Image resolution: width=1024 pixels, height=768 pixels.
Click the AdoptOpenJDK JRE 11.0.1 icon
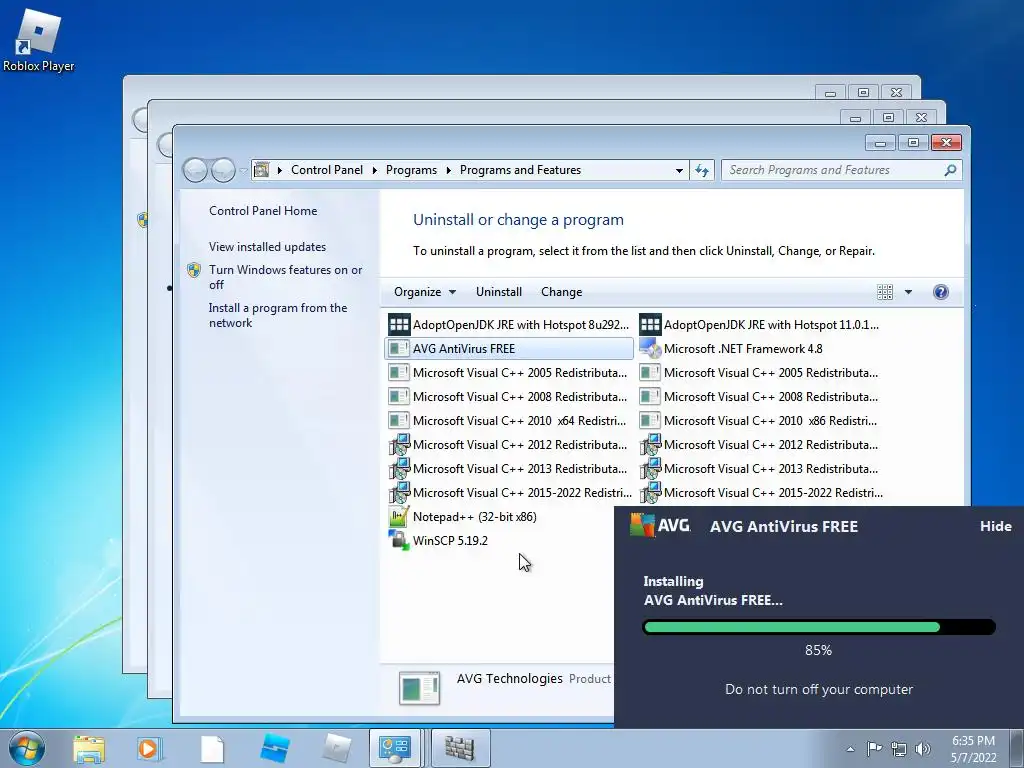coord(650,325)
